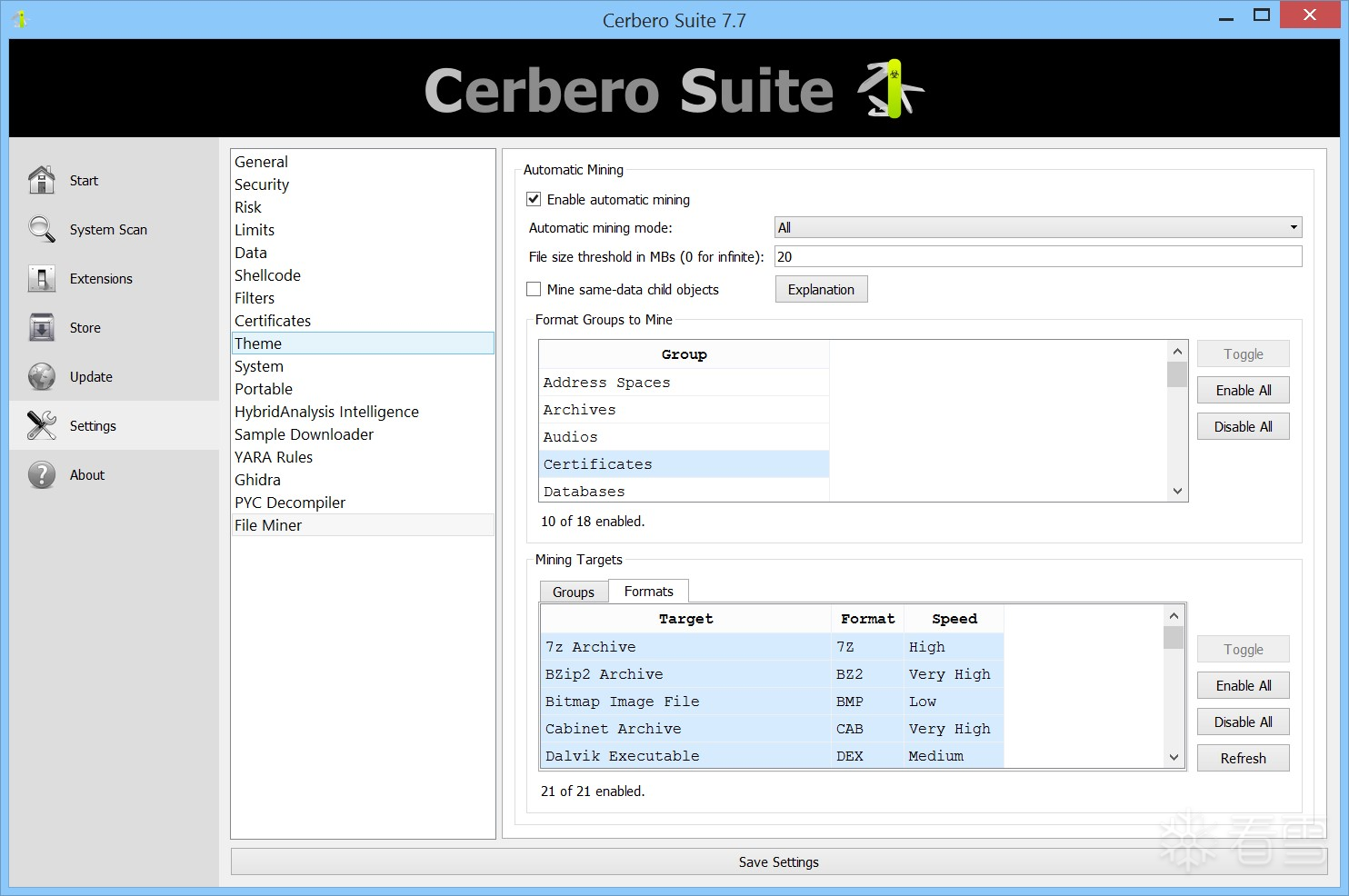Image resolution: width=1349 pixels, height=896 pixels.
Task: Click the Group column header
Action: click(x=684, y=354)
